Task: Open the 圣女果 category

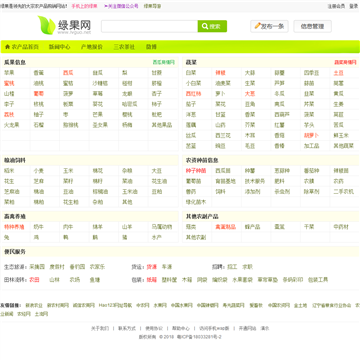Action: pyautogui.click(x=100, y=125)
